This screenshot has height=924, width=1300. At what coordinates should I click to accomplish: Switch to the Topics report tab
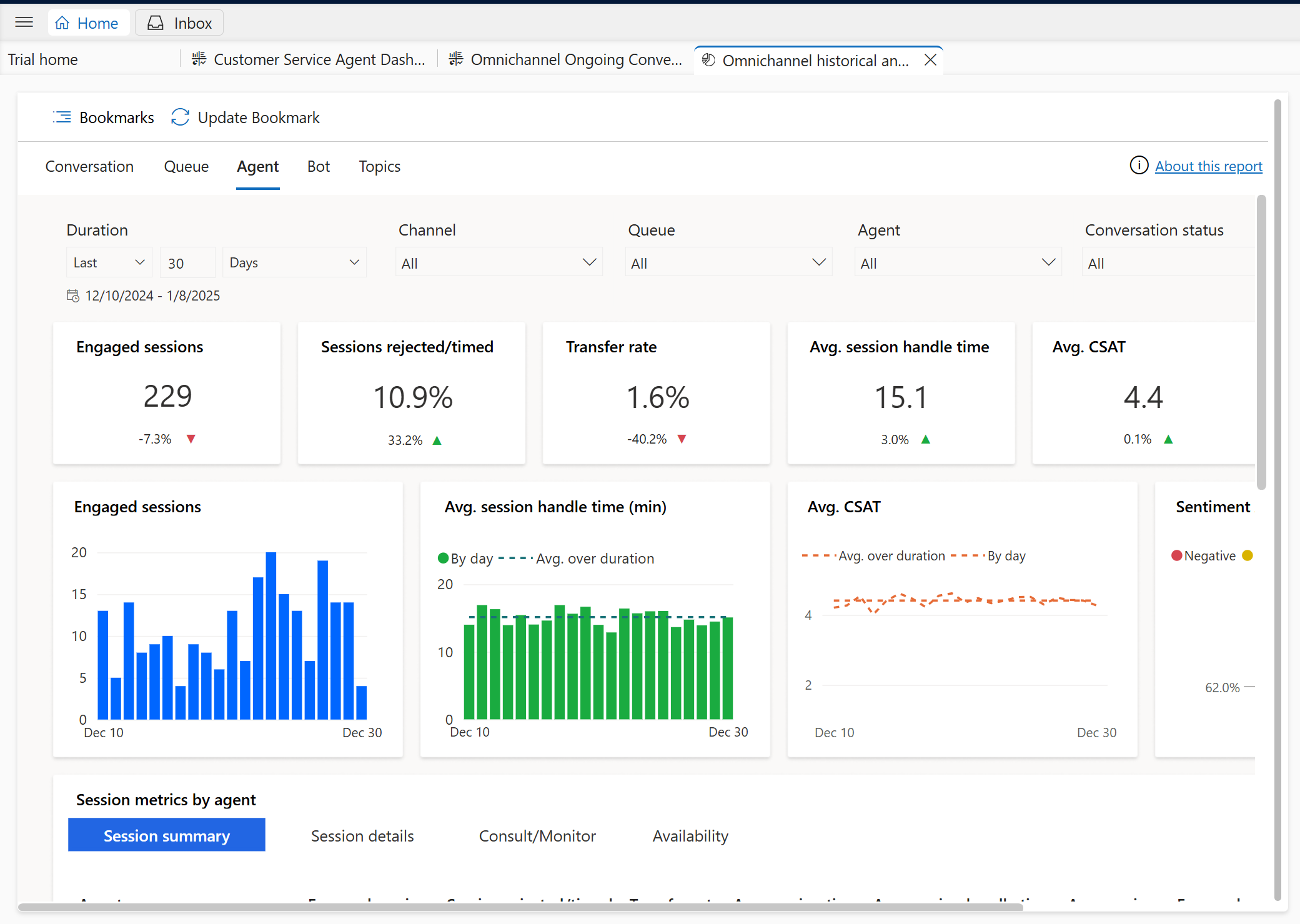(379, 167)
